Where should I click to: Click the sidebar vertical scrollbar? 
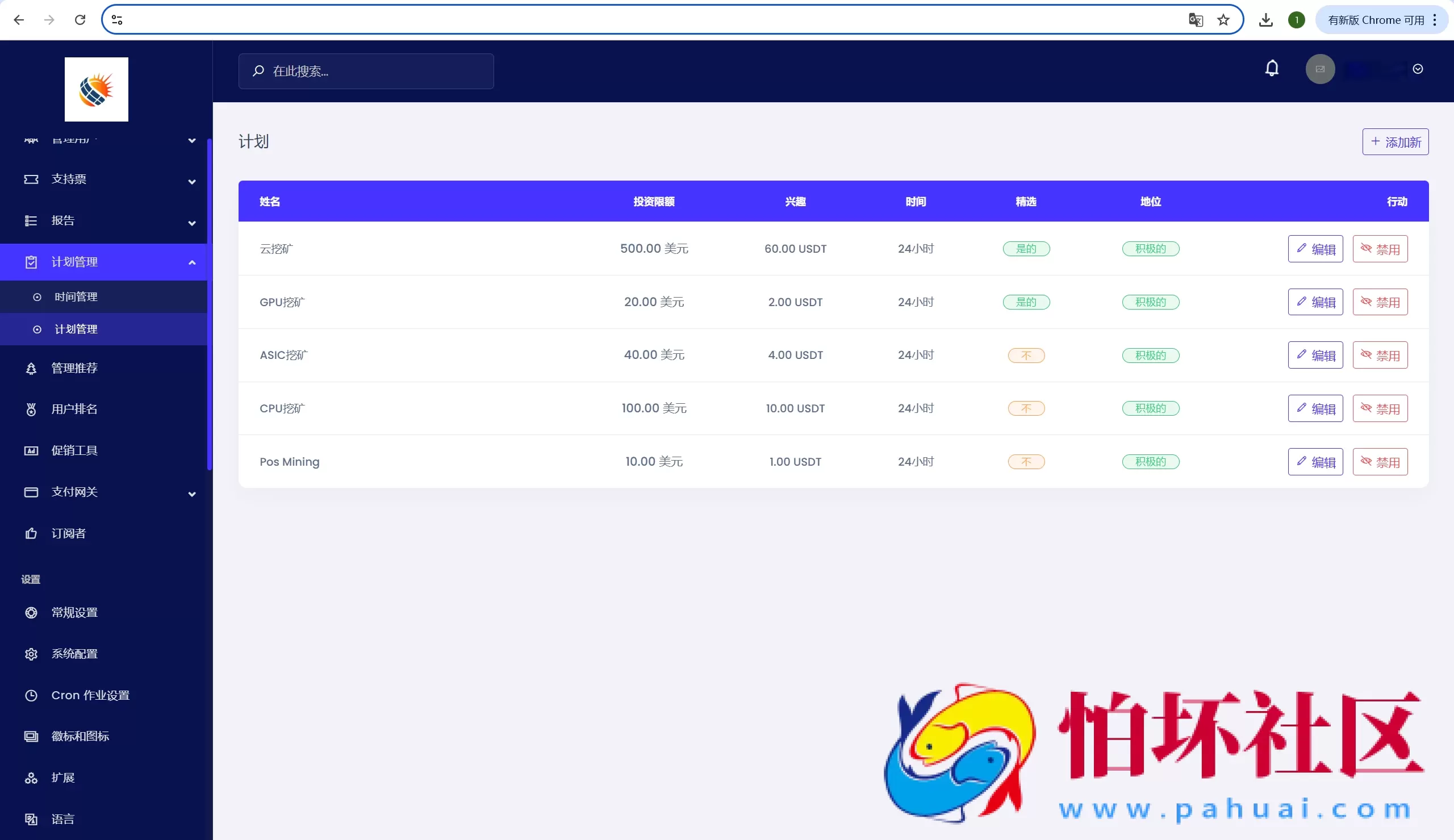(x=210, y=304)
